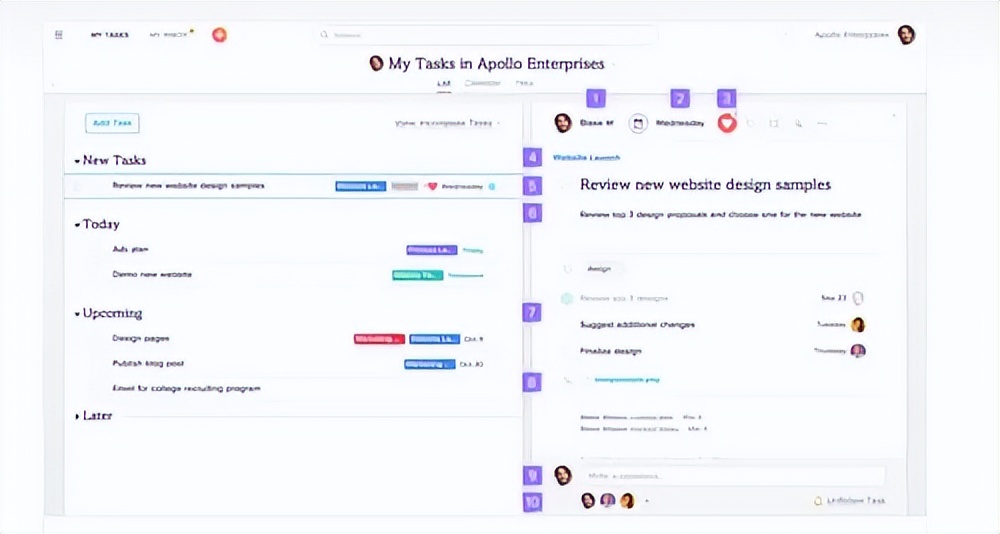Check off Review new website design samples row
The image size is (1000, 534).
pyautogui.click(x=78, y=186)
